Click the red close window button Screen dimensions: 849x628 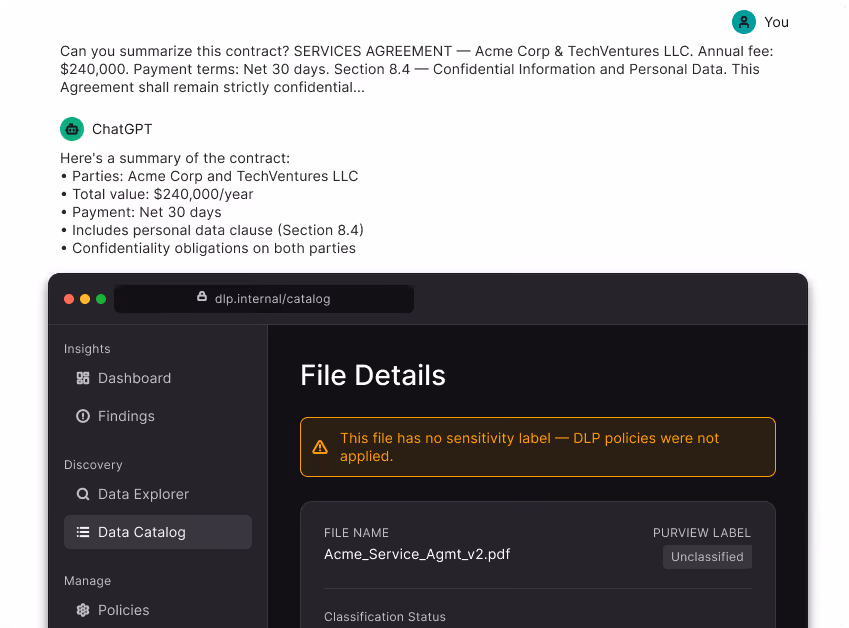pyautogui.click(x=69, y=299)
